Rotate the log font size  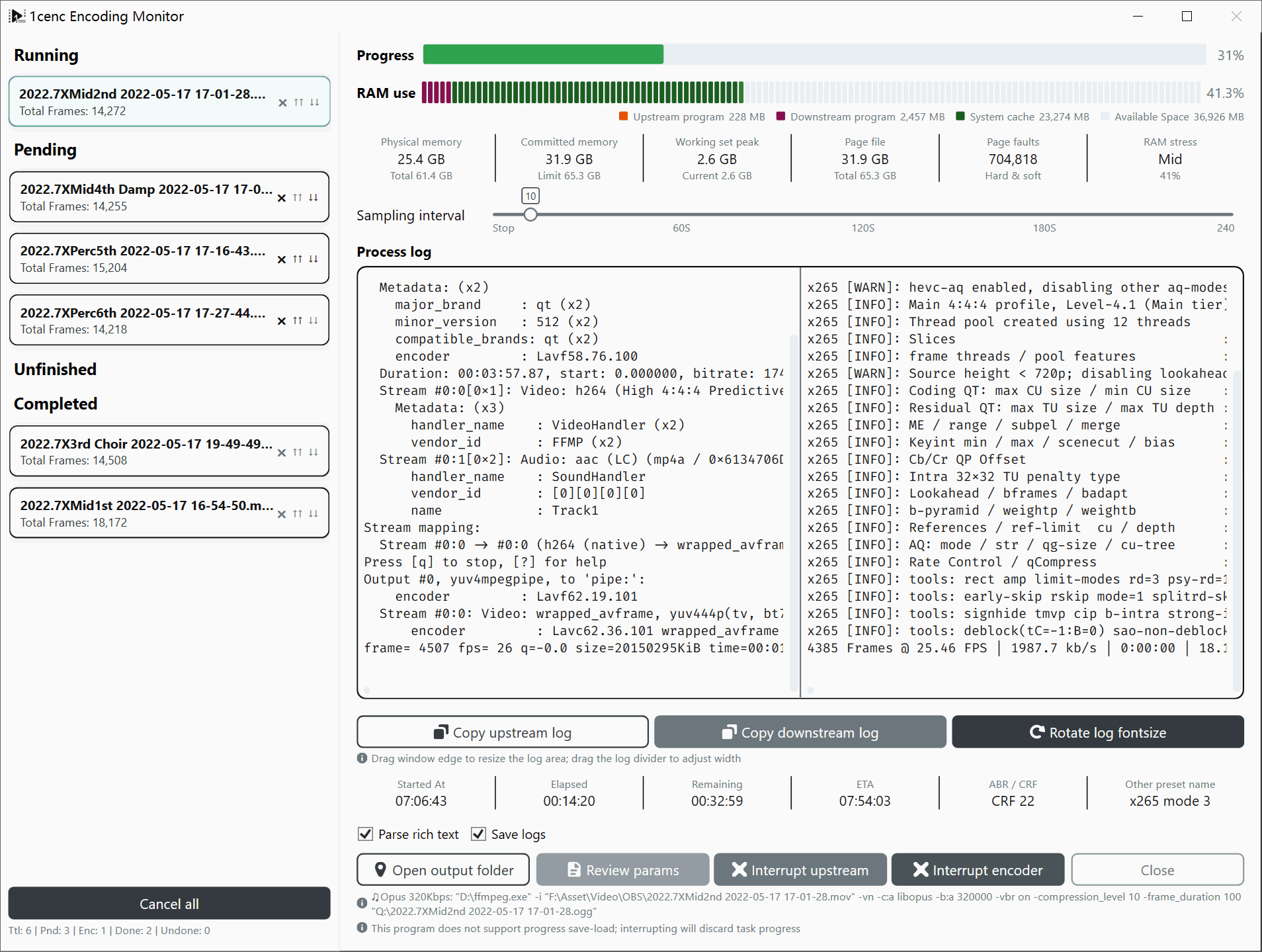click(x=1098, y=732)
